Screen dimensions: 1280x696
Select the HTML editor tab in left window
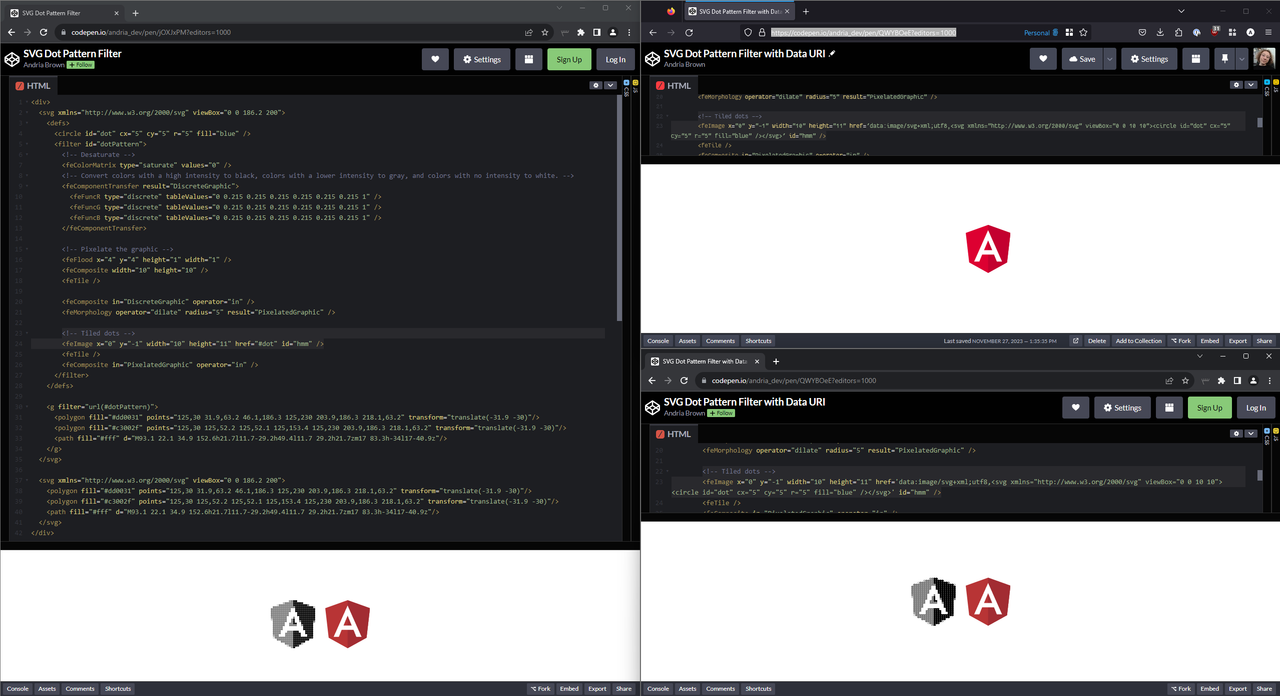click(x=33, y=86)
